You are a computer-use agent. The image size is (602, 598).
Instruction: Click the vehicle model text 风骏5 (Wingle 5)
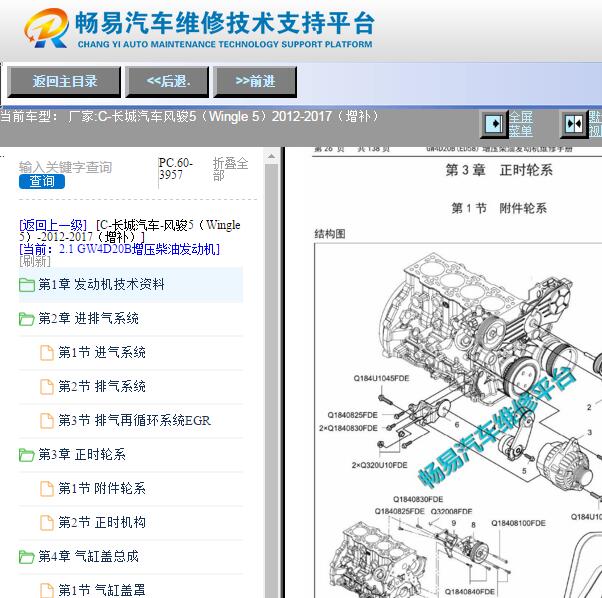[x=216, y=116]
